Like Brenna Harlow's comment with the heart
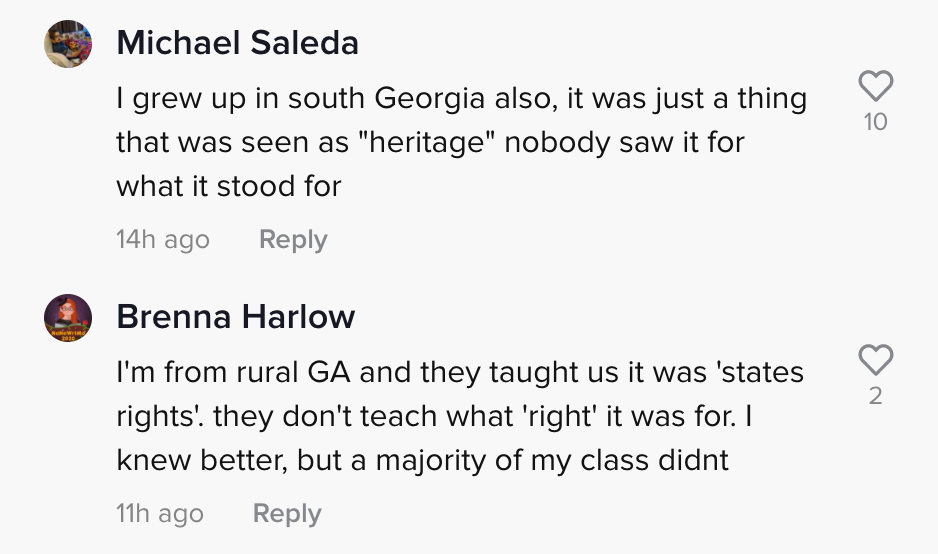 click(876, 360)
